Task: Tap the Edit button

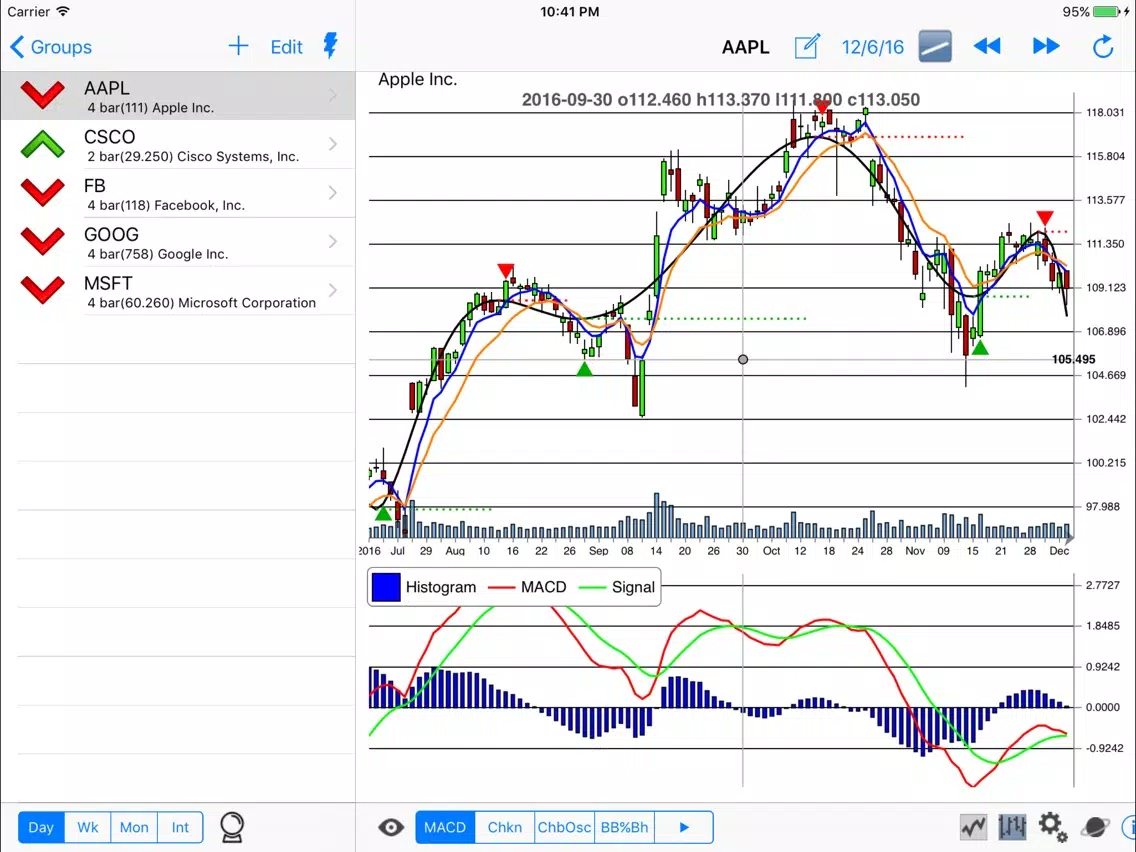Action: point(286,47)
